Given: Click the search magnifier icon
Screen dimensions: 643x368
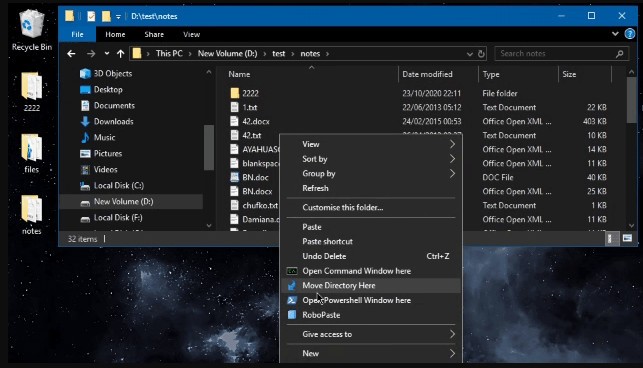Looking at the screenshot, I should [x=620, y=54].
